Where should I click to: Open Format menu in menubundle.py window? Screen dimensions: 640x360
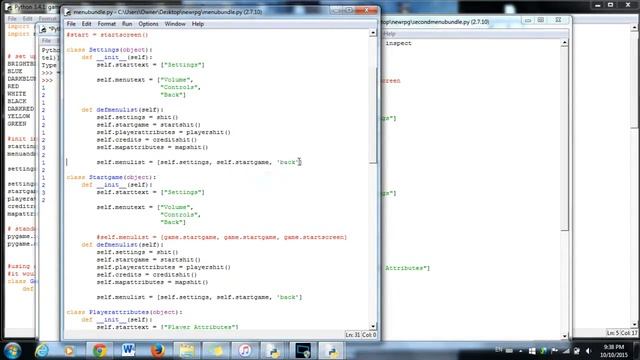(107, 24)
